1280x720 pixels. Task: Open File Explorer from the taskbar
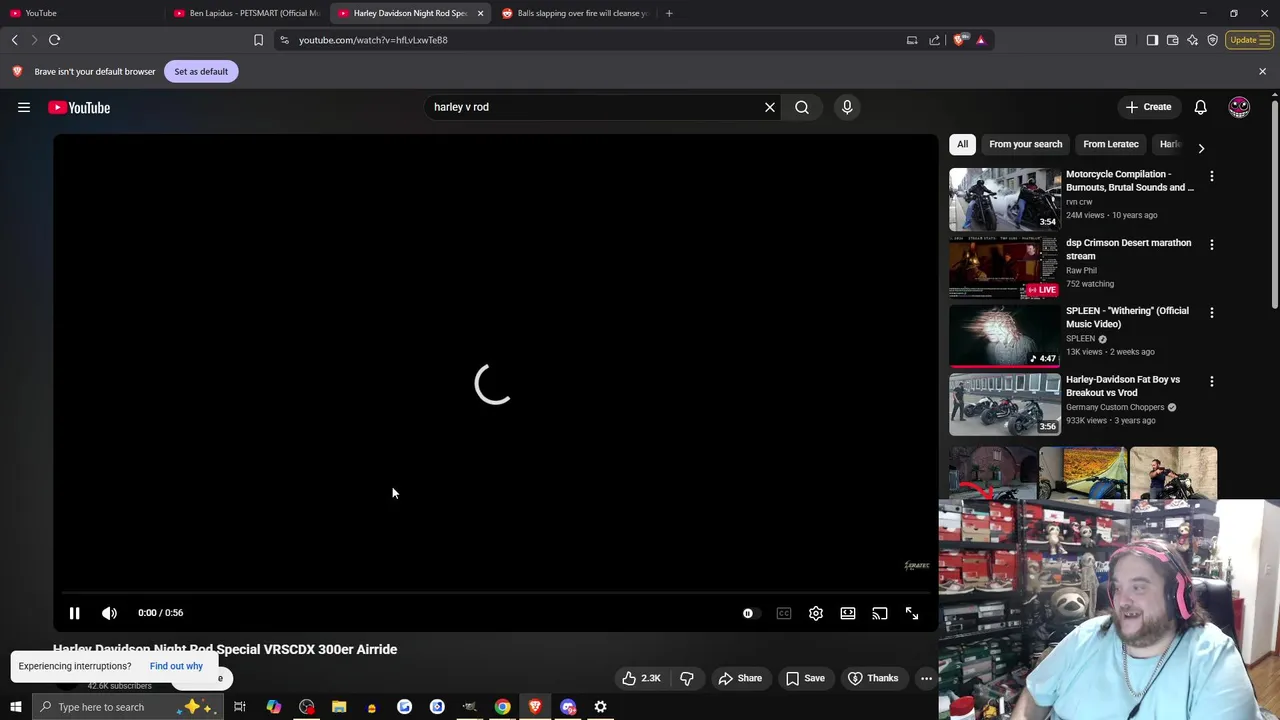pyautogui.click(x=339, y=707)
